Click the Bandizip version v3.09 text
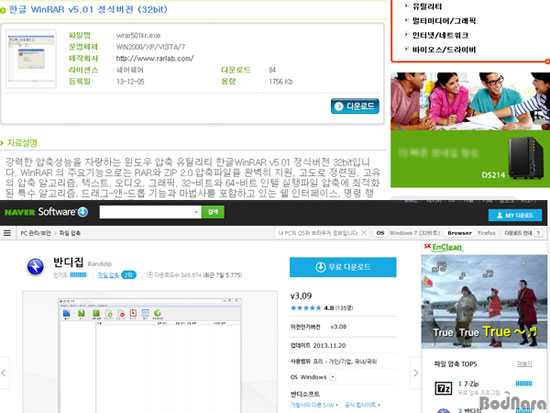 [x=301, y=296]
